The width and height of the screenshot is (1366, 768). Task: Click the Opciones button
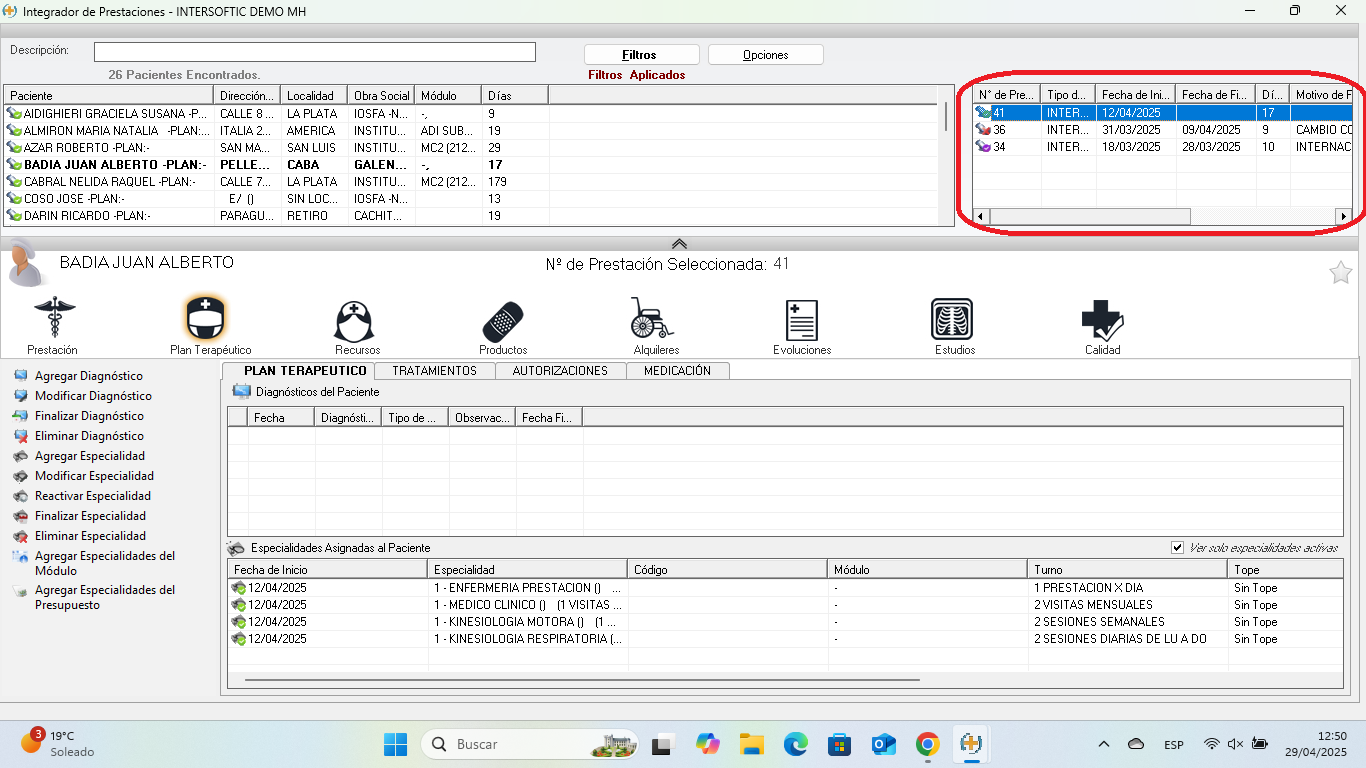(x=765, y=55)
